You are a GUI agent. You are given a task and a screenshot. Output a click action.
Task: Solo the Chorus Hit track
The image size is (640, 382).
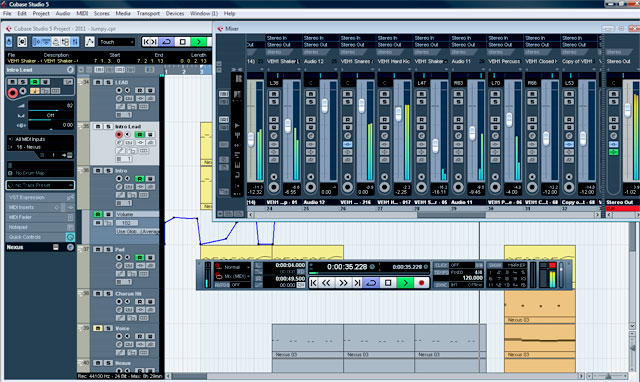(108, 293)
